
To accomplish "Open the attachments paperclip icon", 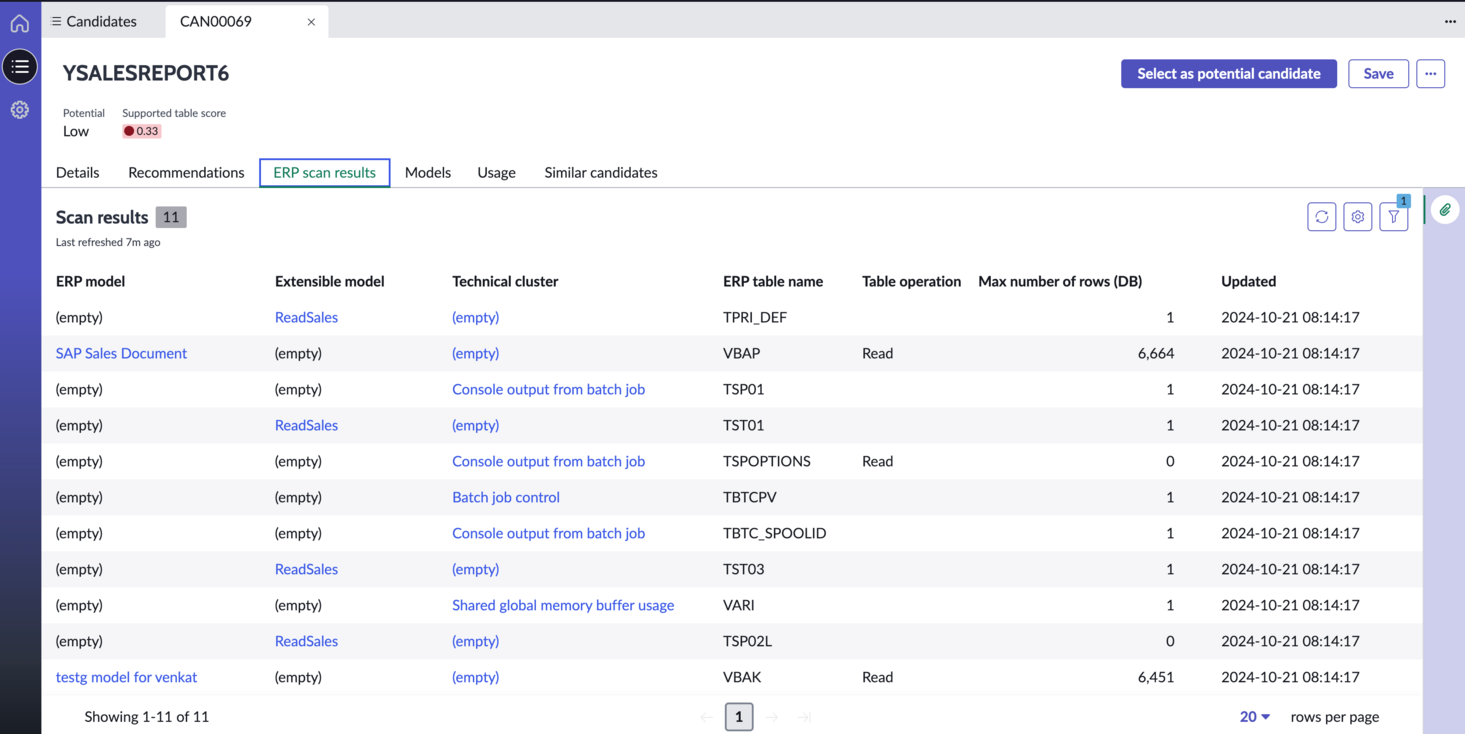I will coord(1445,210).
